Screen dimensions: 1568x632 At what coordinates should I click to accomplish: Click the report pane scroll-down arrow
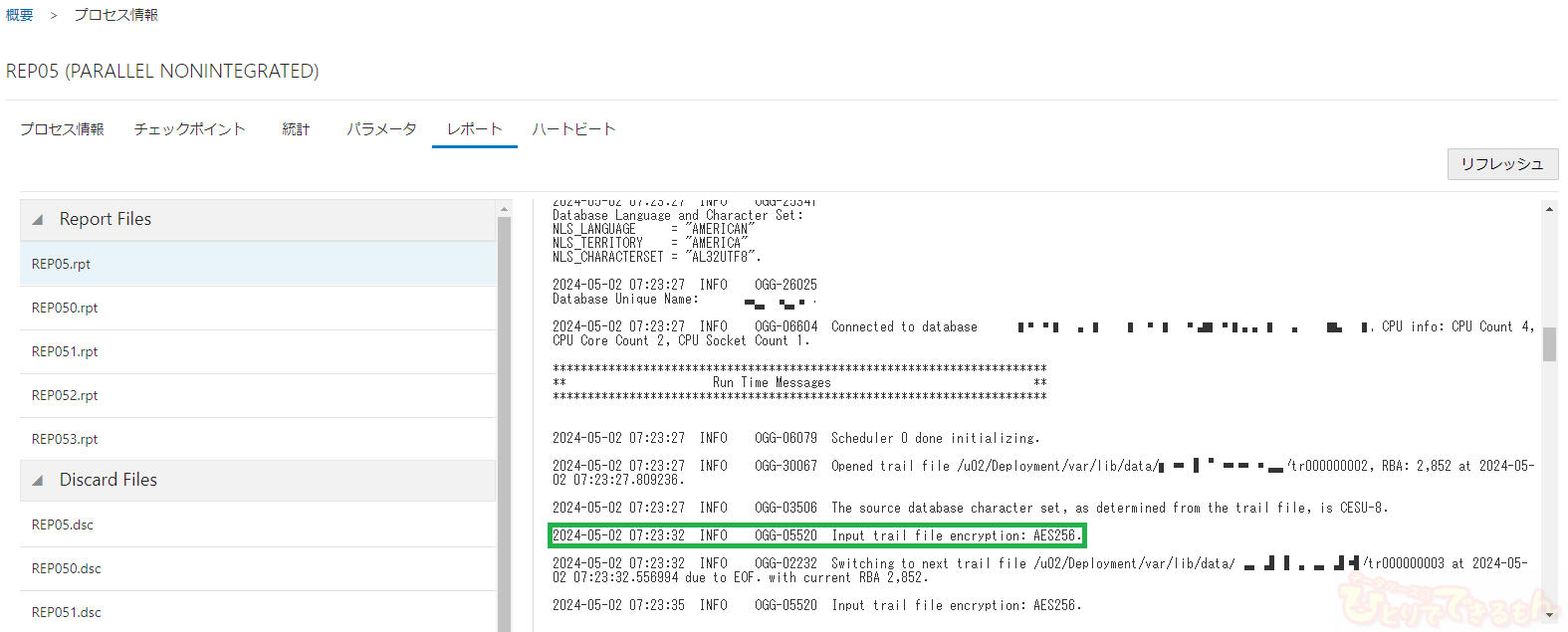[1549, 615]
